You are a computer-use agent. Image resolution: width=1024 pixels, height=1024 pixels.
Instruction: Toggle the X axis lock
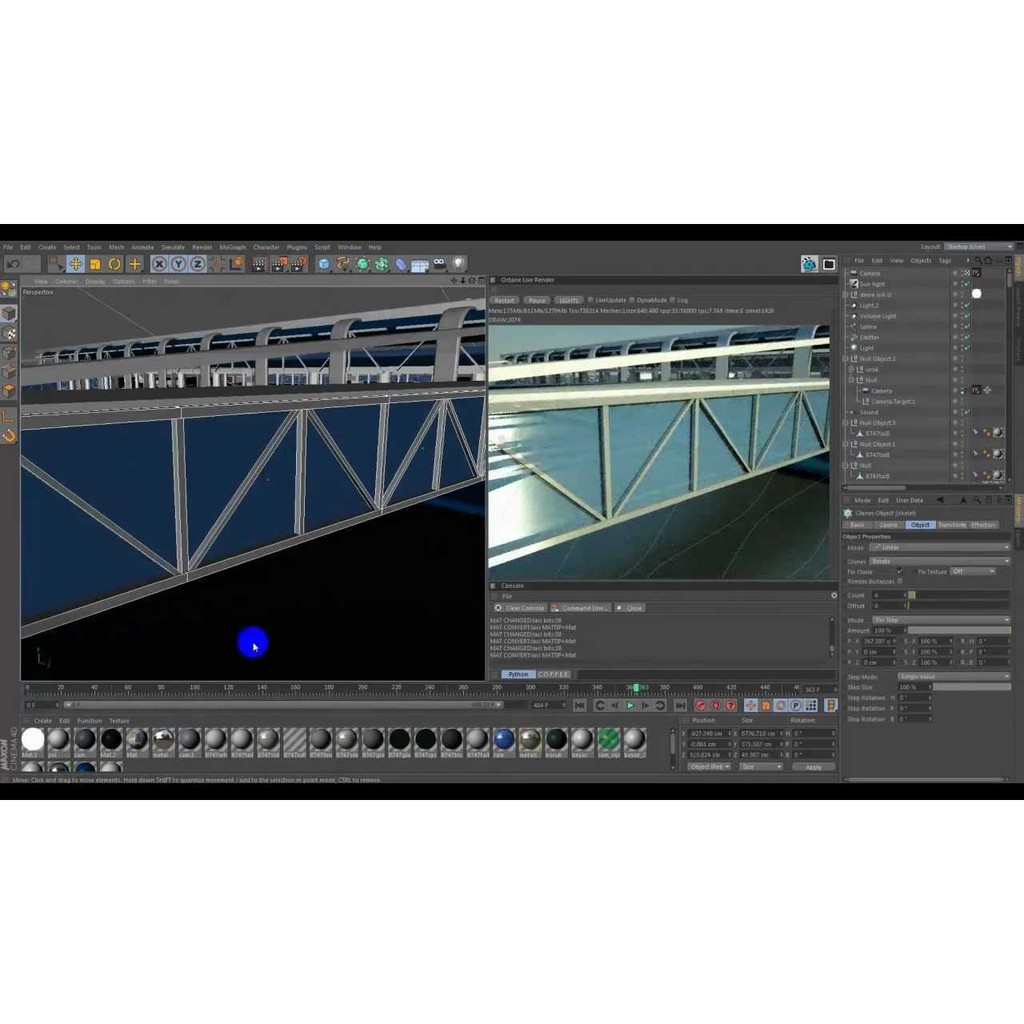click(159, 264)
